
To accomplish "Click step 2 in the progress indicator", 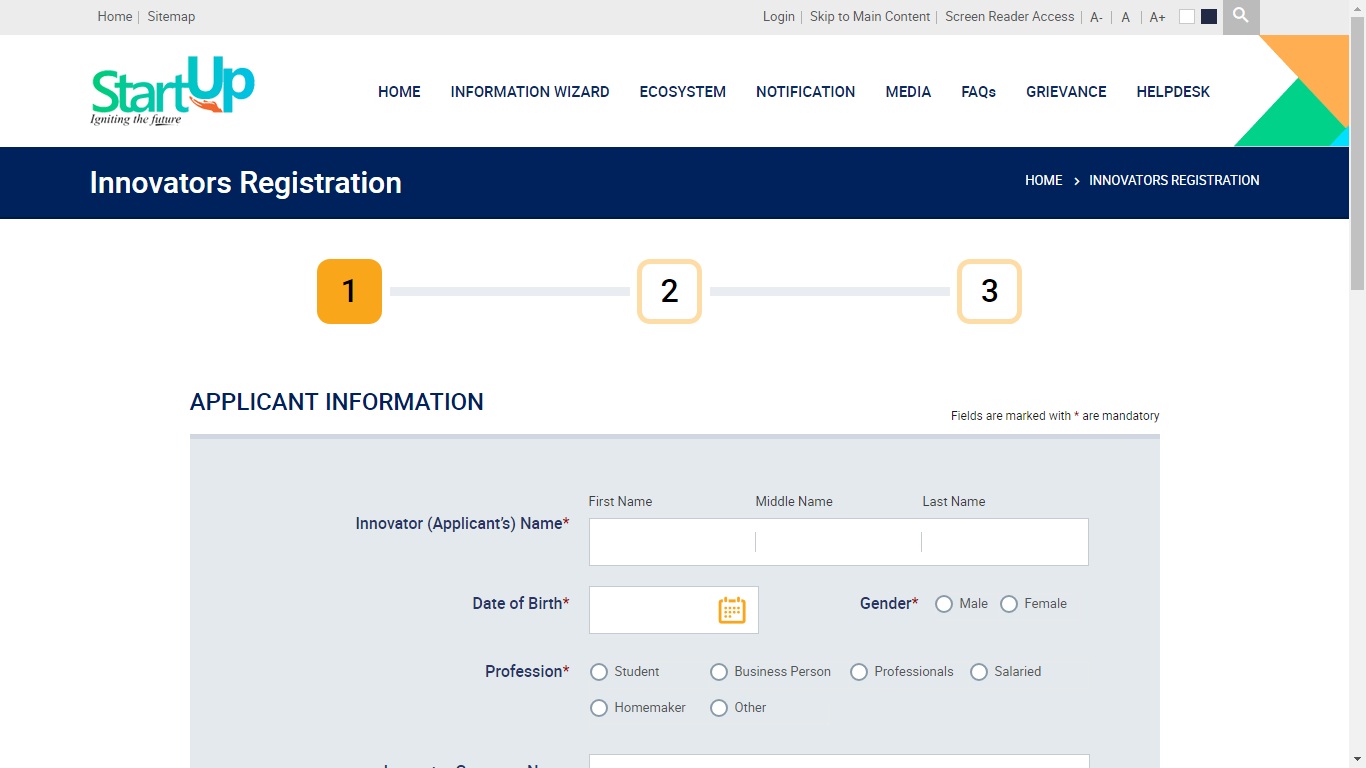I will click(x=668, y=291).
